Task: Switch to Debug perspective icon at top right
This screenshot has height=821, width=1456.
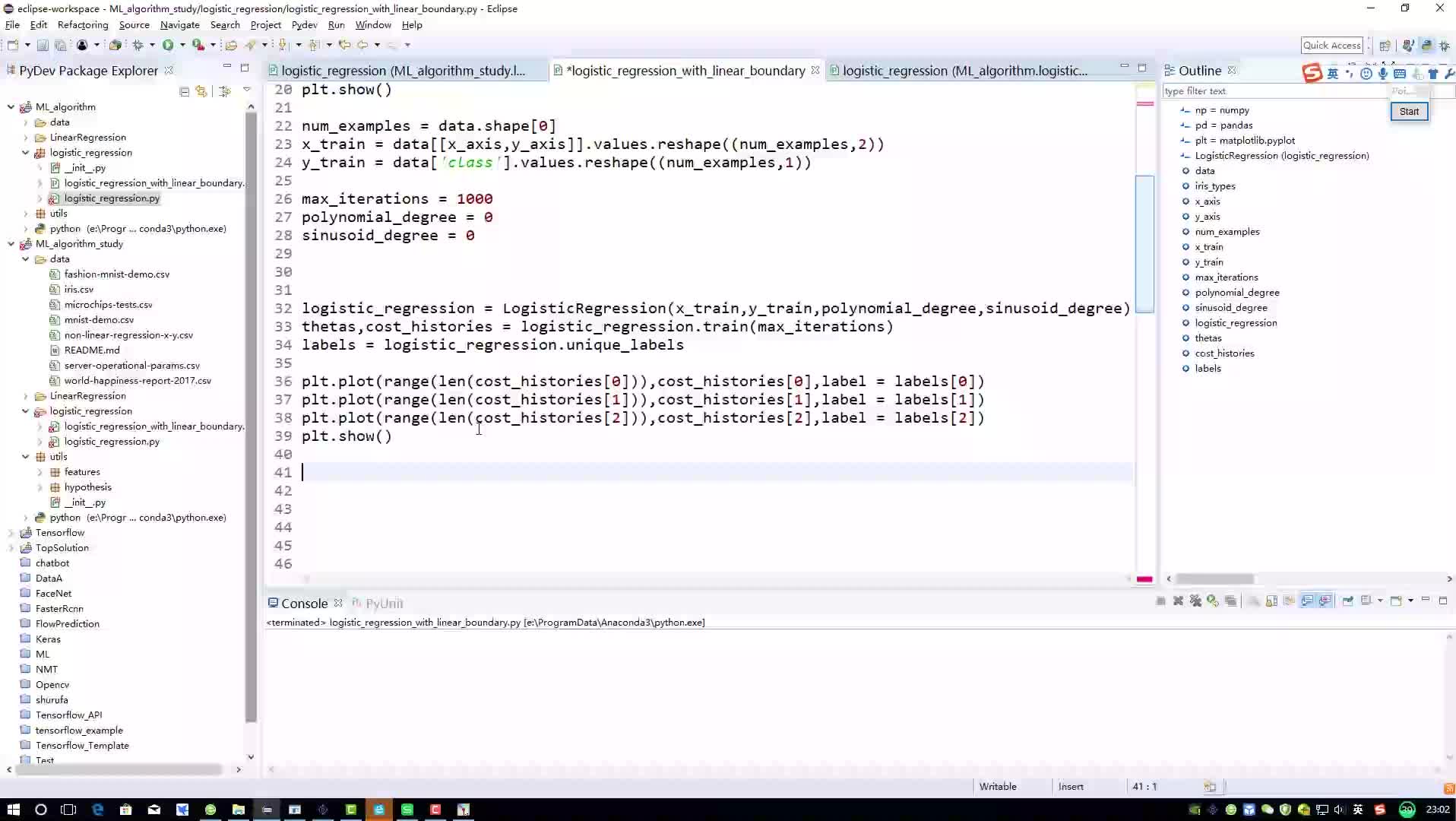Action: pos(1445,45)
